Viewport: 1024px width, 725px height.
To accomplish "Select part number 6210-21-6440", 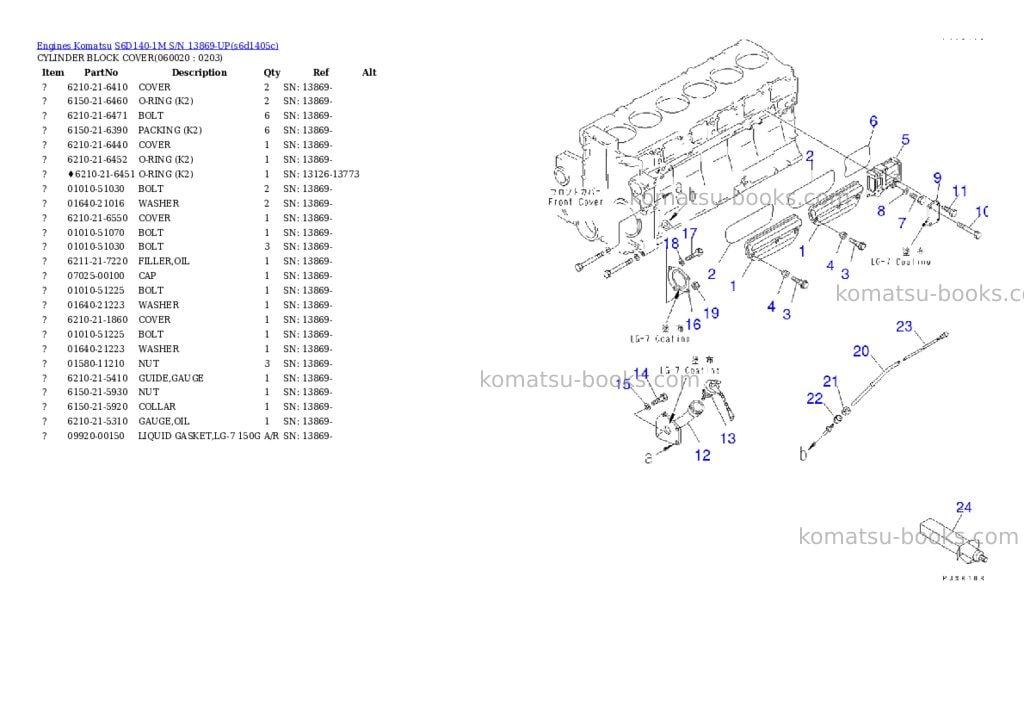I will pyautogui.click(x=97, y=145).
